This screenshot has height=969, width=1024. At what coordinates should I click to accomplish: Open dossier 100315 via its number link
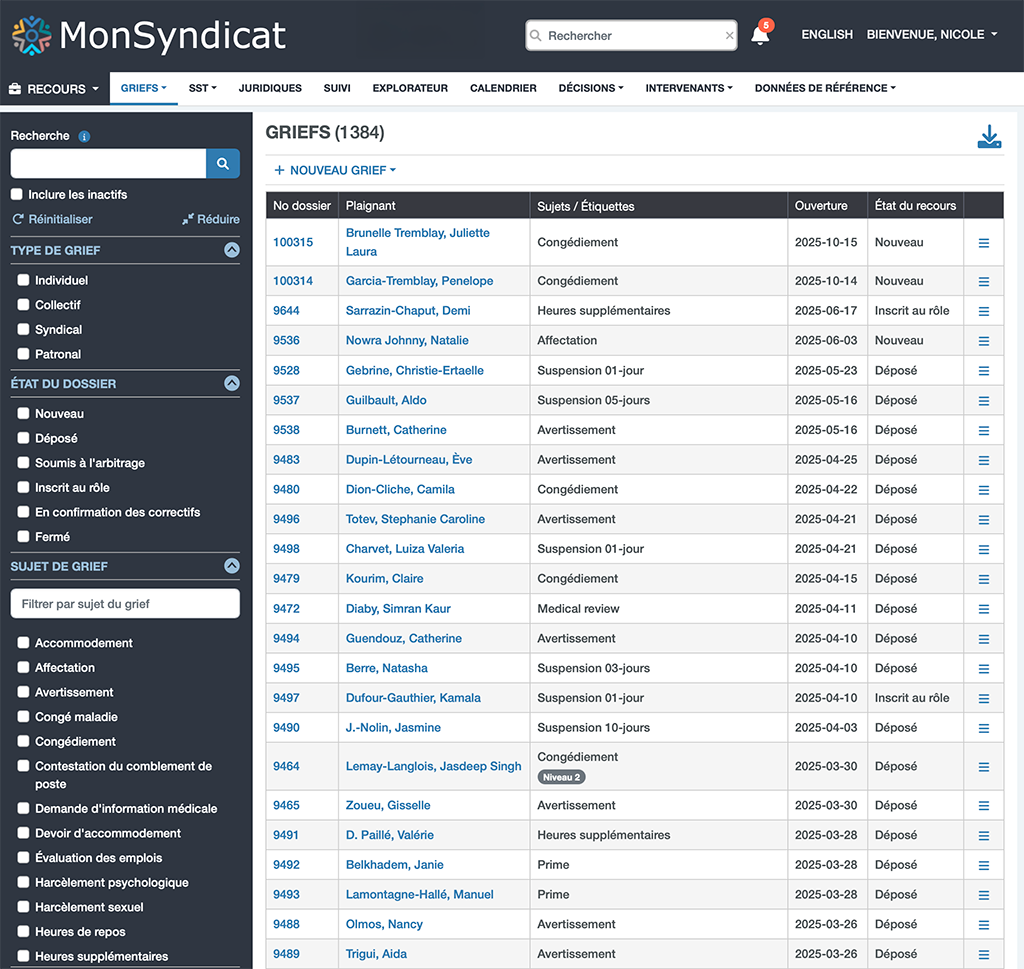(293, 242)
